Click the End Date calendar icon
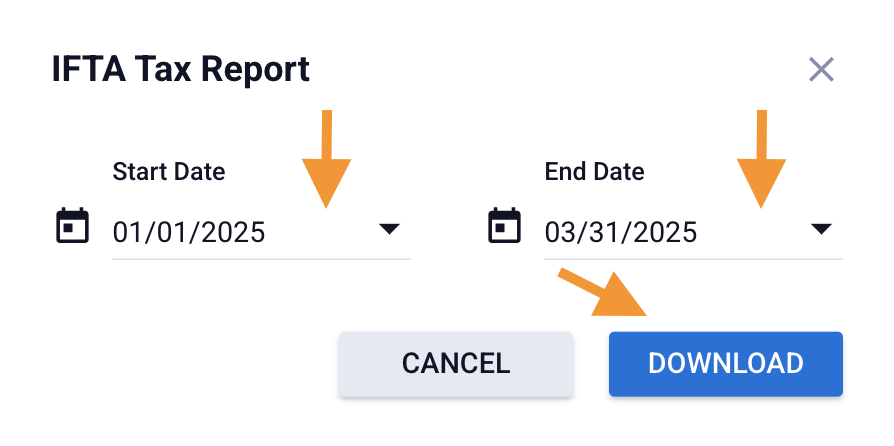Screen dimensions: 894x446 (x=504, y=226)
